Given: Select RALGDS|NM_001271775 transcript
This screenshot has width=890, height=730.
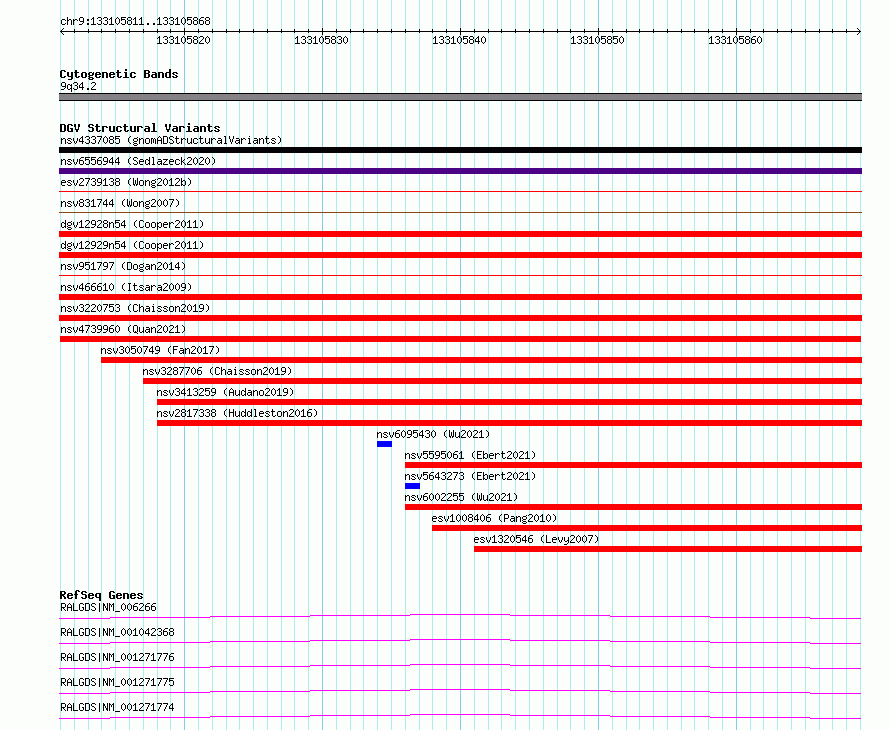Looking at the screenshot, I should click(x=117, y=682).
